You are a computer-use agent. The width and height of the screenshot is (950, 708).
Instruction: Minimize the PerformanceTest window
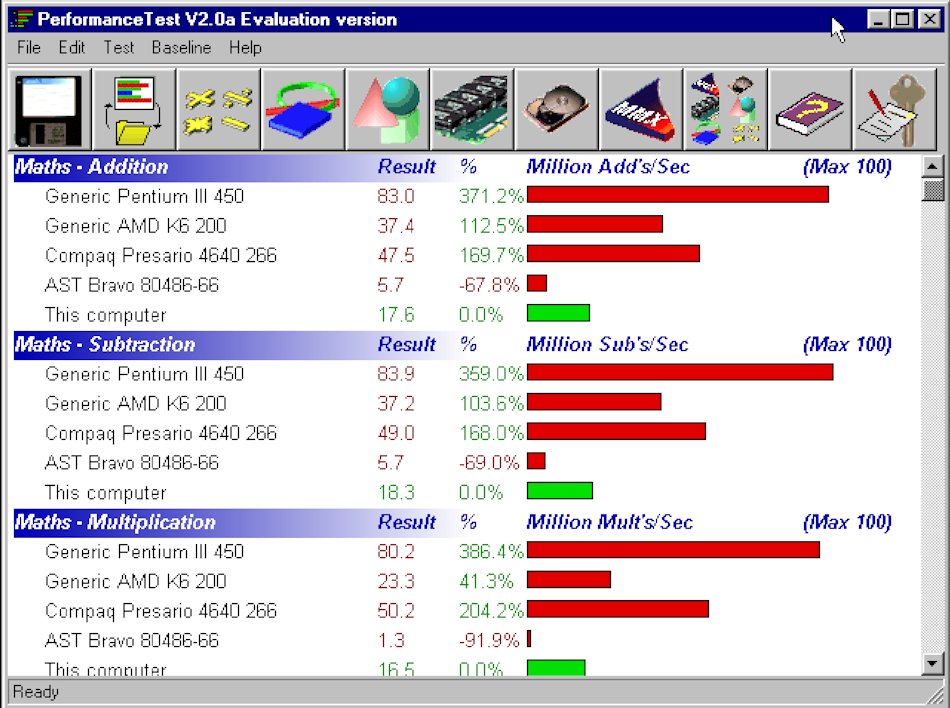pos(879,19)
